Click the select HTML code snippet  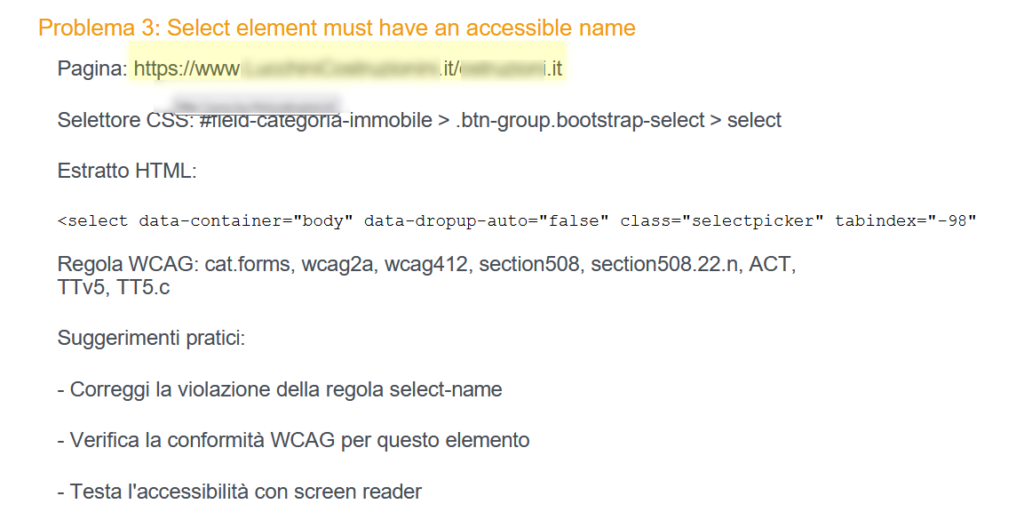(x=517, y=221)
